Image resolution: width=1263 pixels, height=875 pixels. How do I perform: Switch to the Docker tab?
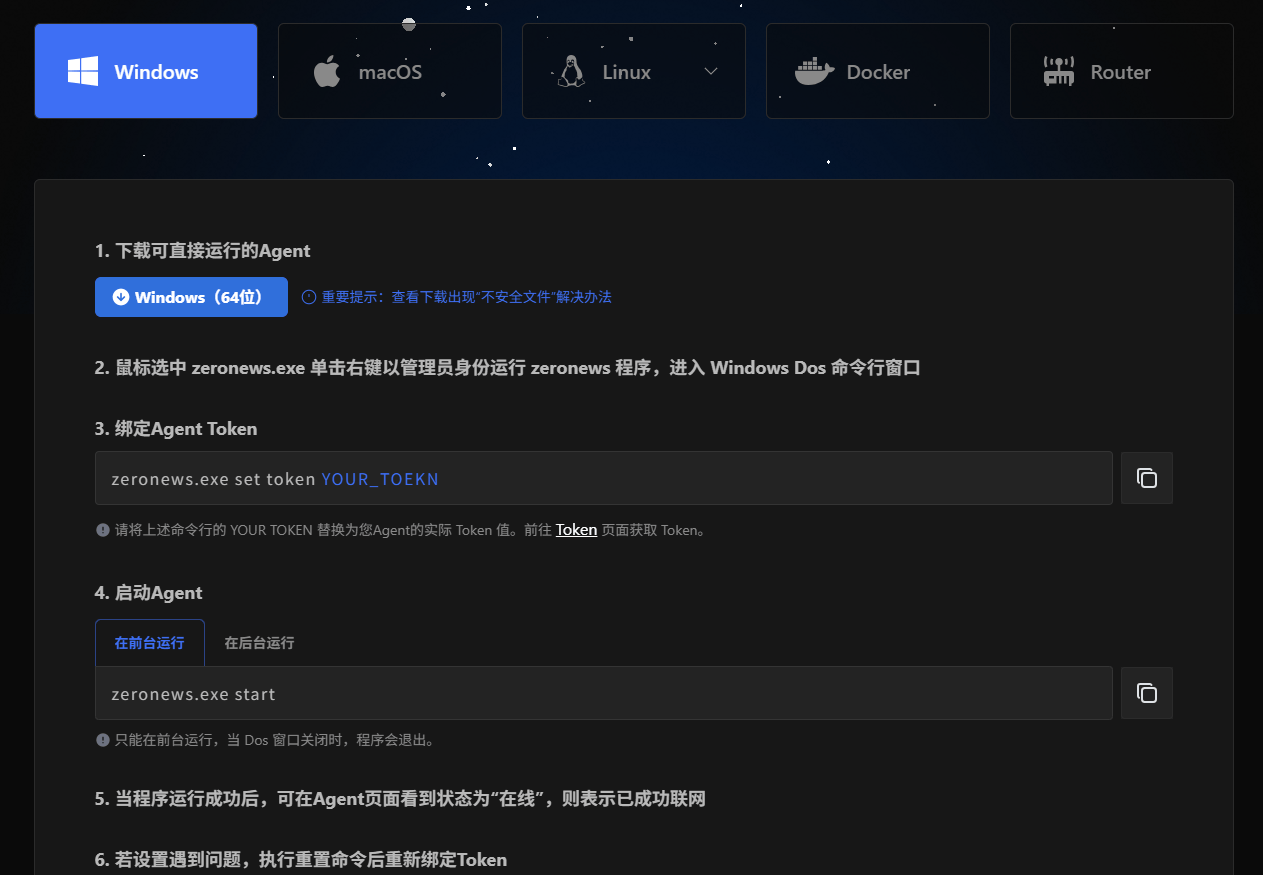pos(877,71)
